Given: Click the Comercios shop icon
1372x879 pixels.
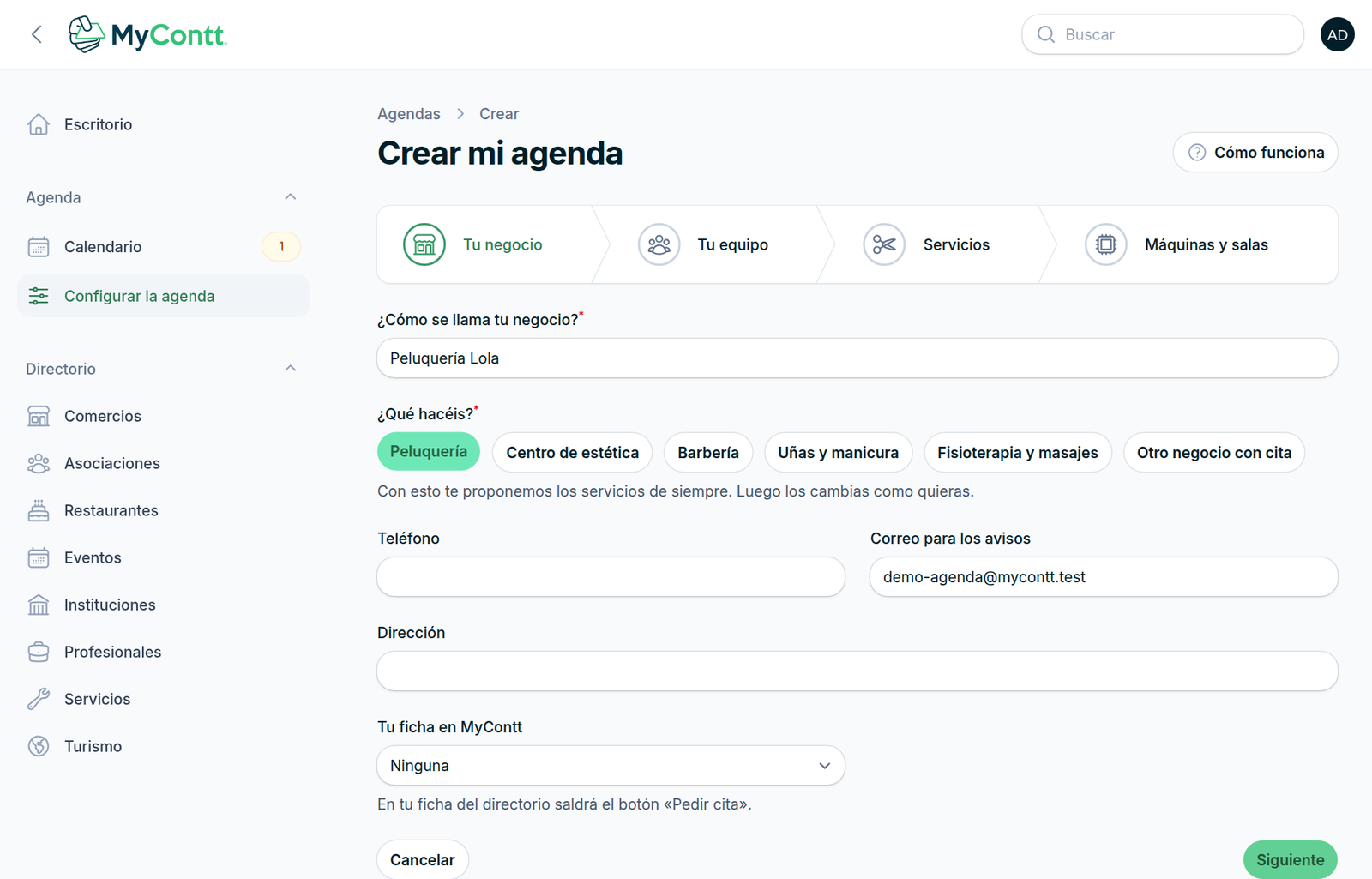Looking at the screenshot, I should 39,416.
